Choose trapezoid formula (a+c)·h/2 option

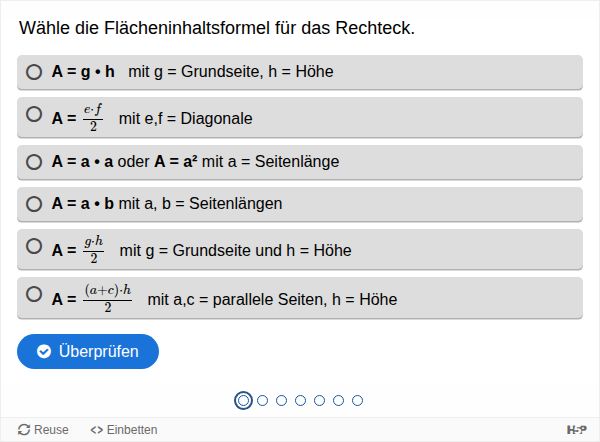point(34,295)
